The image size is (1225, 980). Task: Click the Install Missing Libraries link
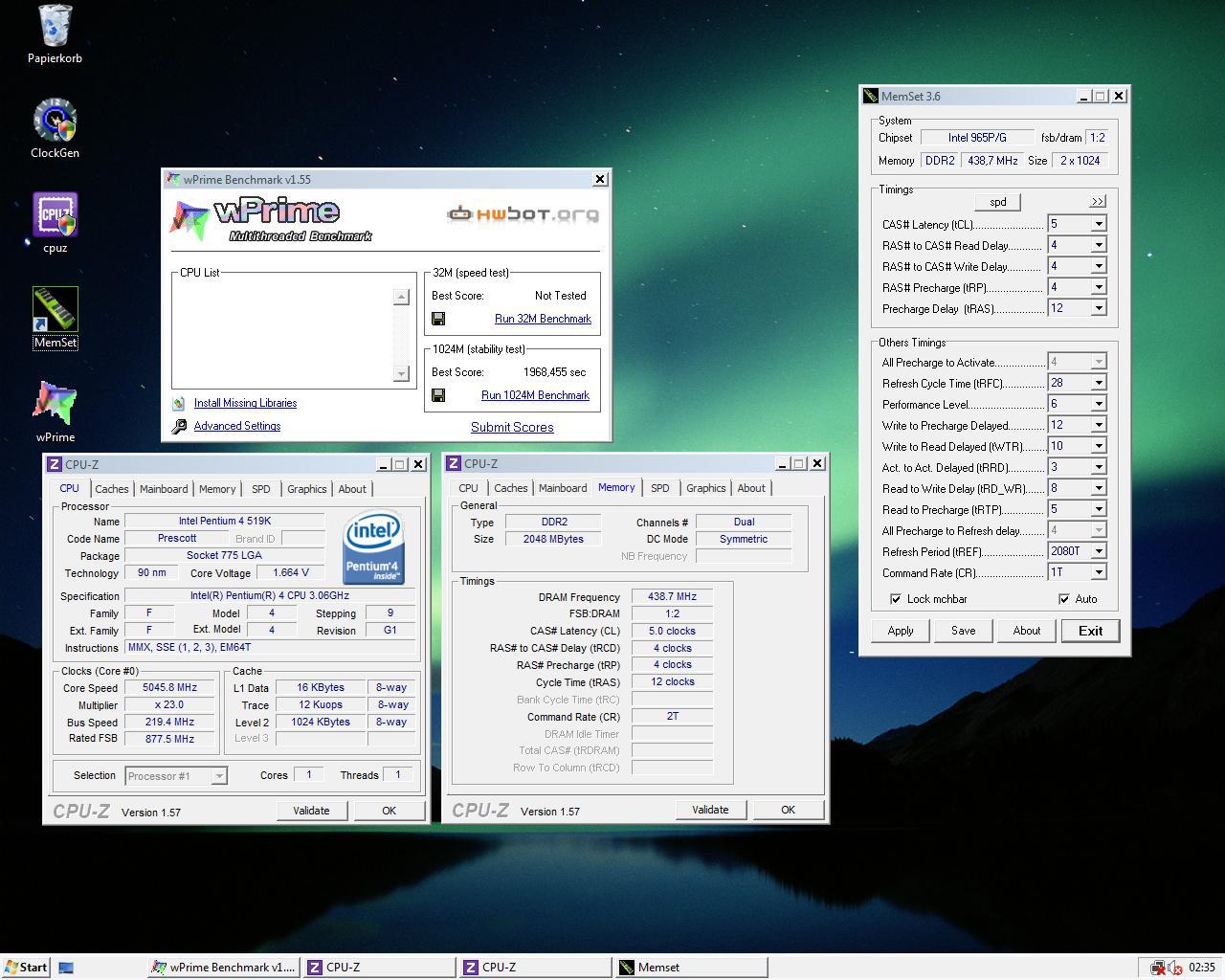pos(245,403)
